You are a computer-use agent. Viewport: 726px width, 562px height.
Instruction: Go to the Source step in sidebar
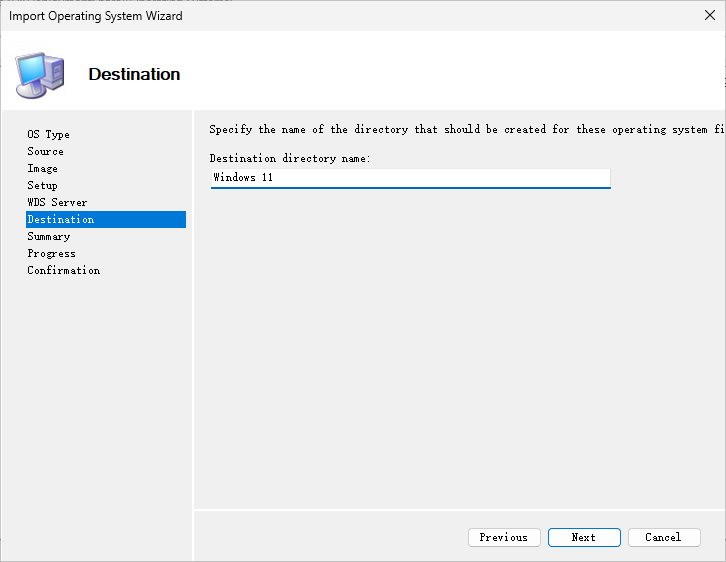coord(45,151)
